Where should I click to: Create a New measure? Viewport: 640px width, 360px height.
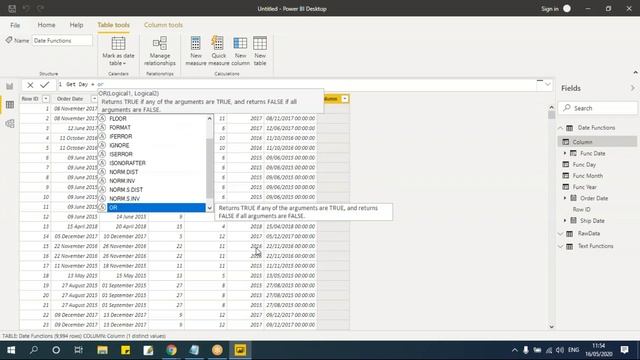click(x=196, y=51)
